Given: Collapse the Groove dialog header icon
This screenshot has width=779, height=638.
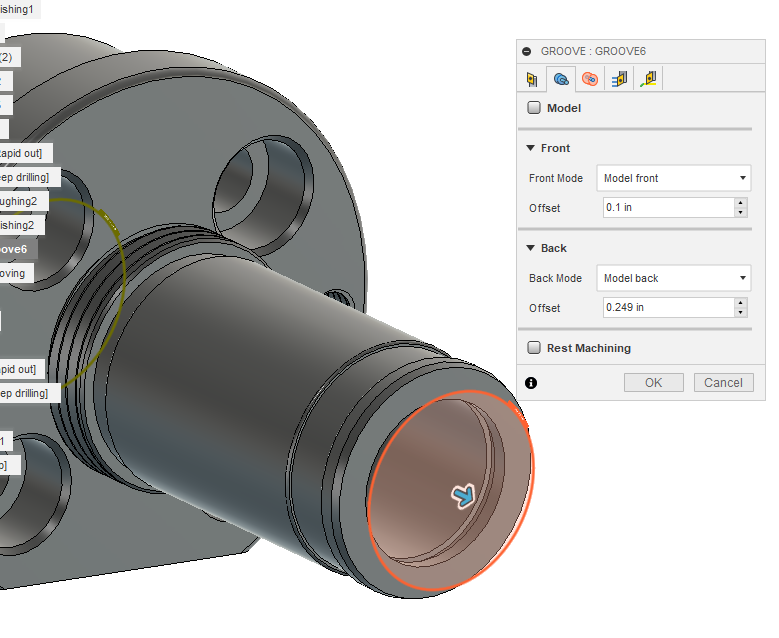Looking at the screenshot, I should 527,51.
